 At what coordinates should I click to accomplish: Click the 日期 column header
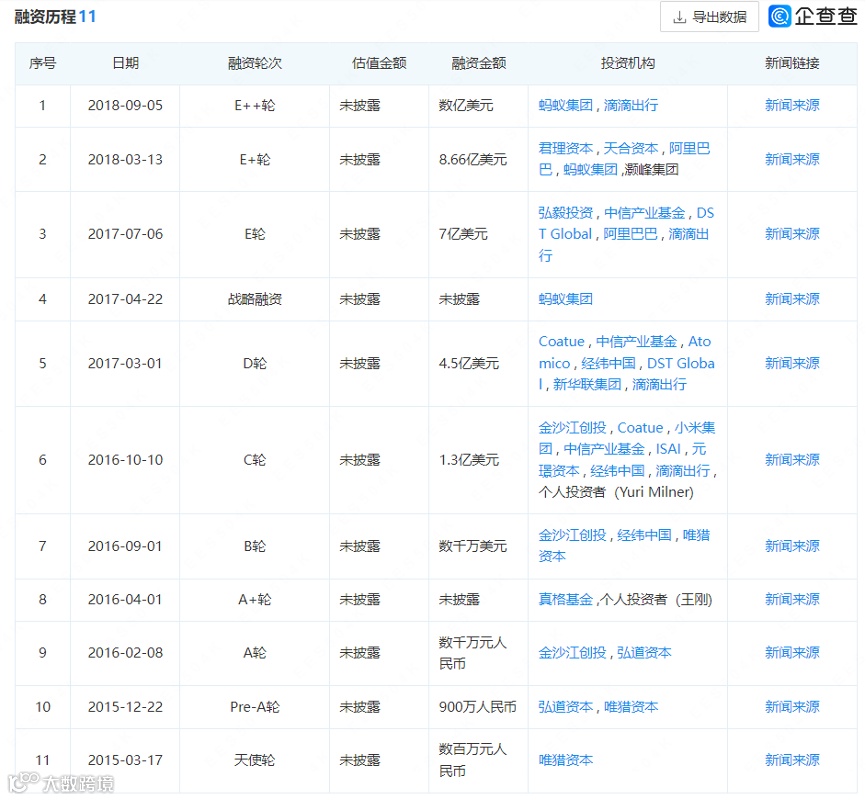(x=125, y=63)
